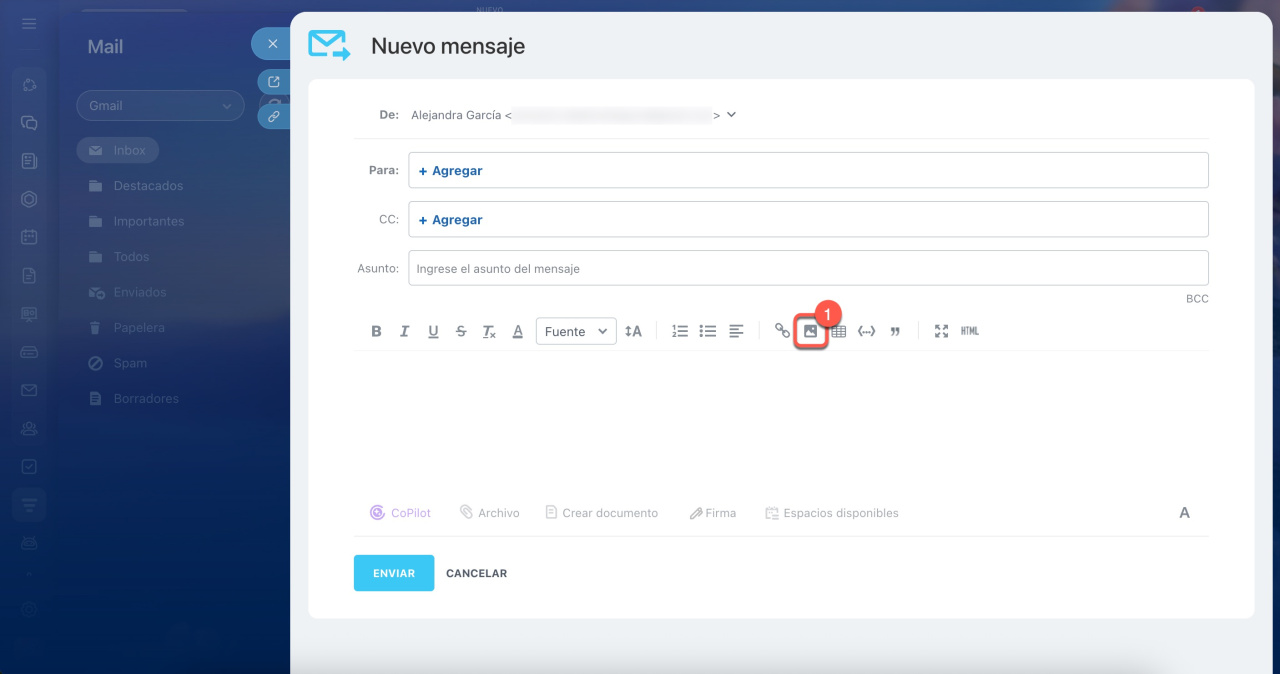Click the insert link icon
The image size is (1280, 674).
pos(782,331)
